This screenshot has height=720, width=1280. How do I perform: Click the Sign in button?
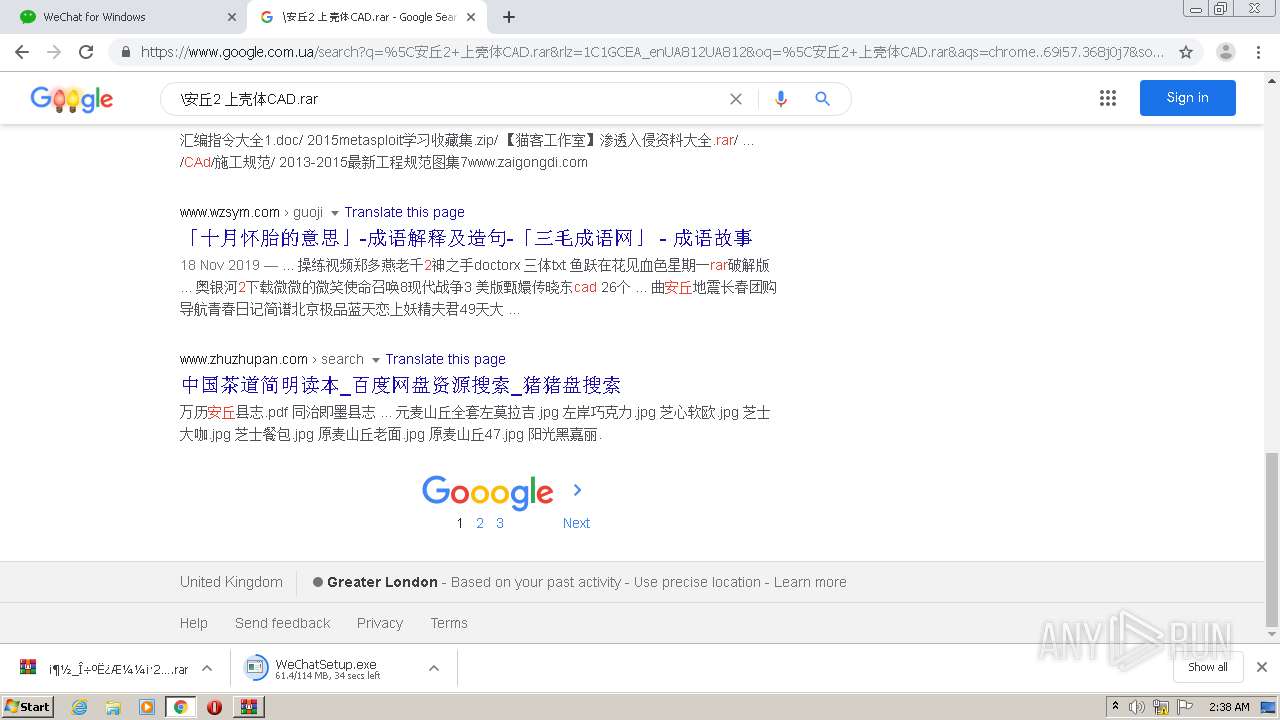click(1187, 98)
